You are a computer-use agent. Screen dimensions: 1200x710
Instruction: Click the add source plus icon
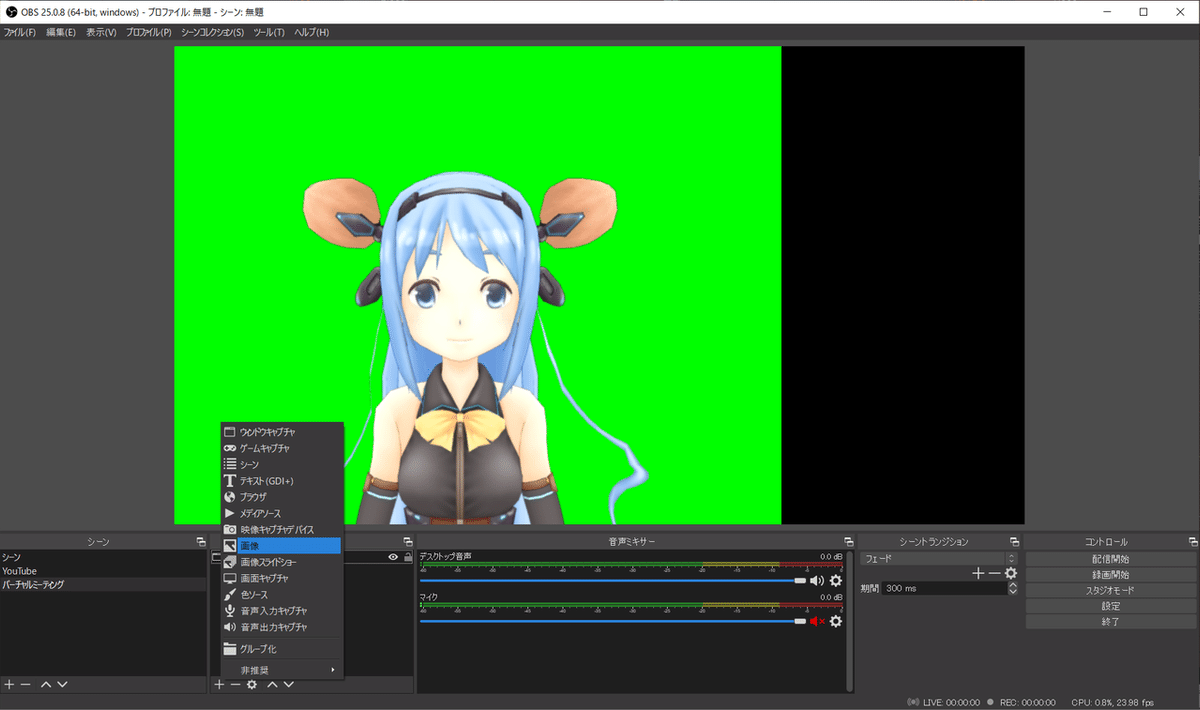point(219,684)
